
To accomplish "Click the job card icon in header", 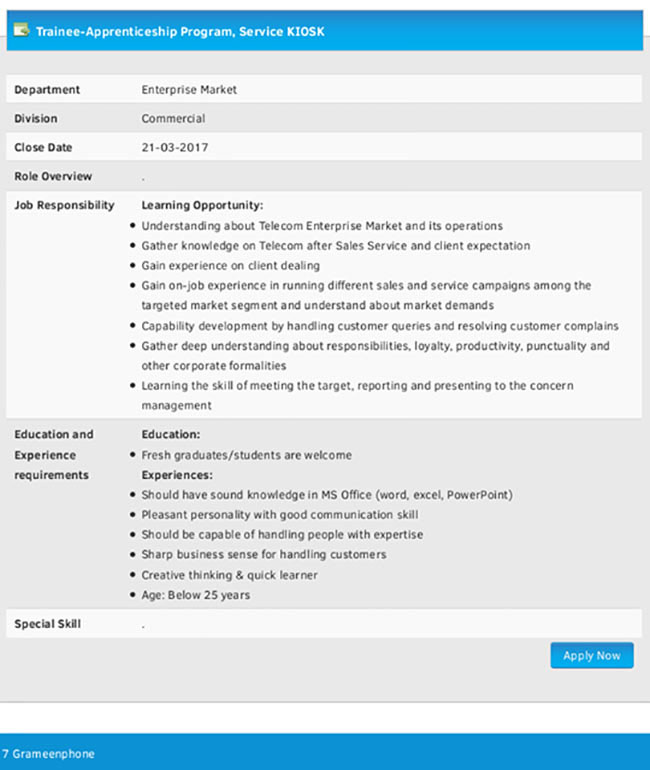I will coord(21,31).
